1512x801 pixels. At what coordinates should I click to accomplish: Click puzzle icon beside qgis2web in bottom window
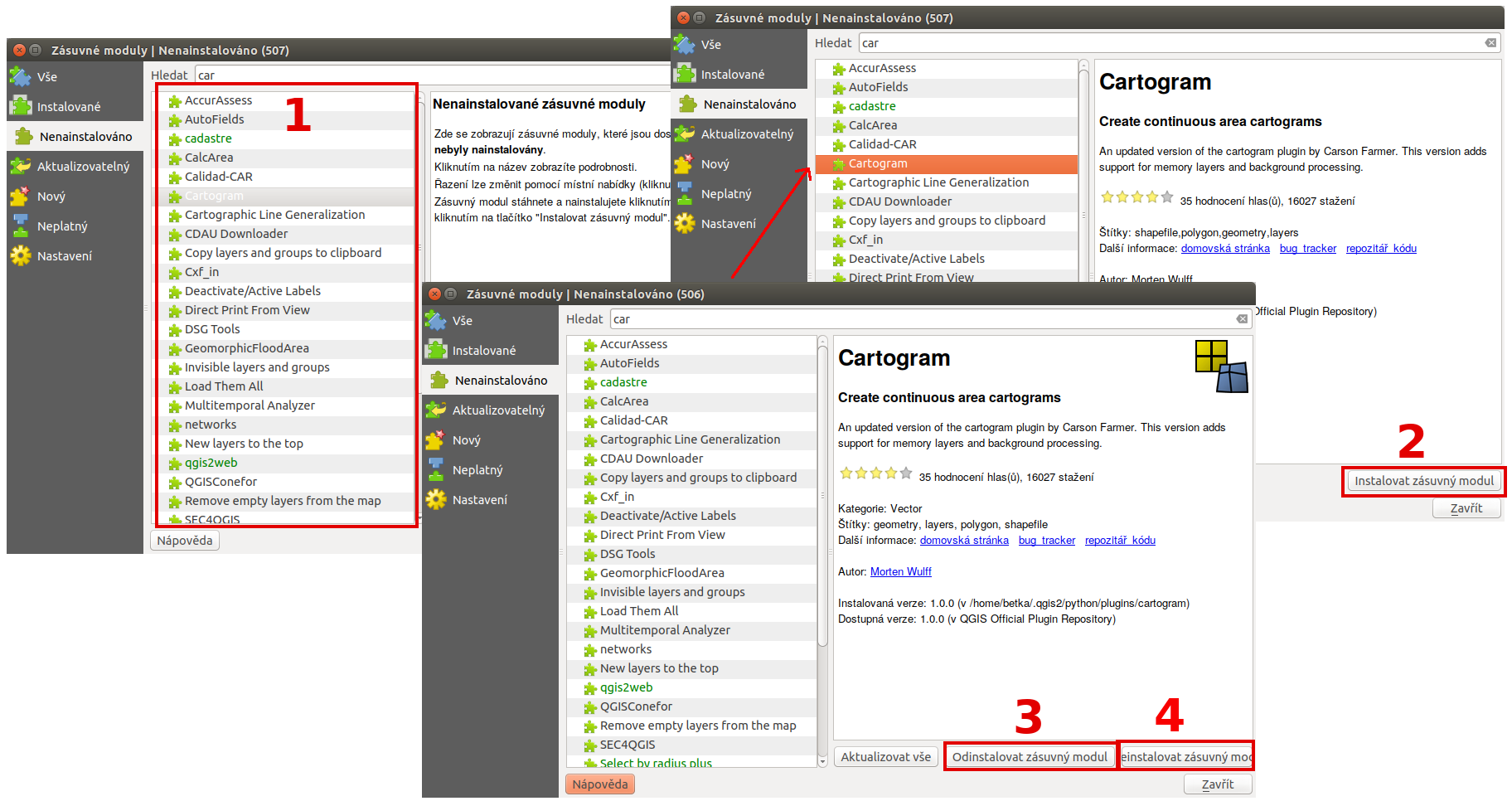(590, 688)
